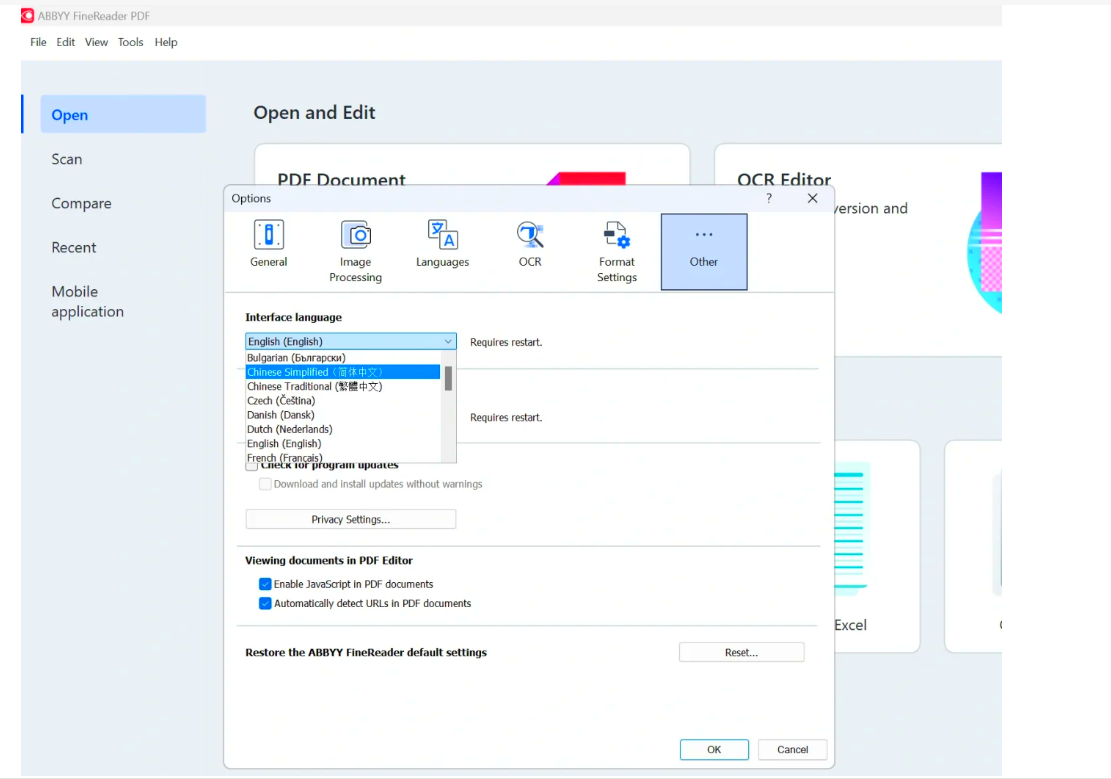Toggle Enable JavaScript in PDF documents
The height and width of the screenshot is (779, 1111).
(x=265, y=584)
